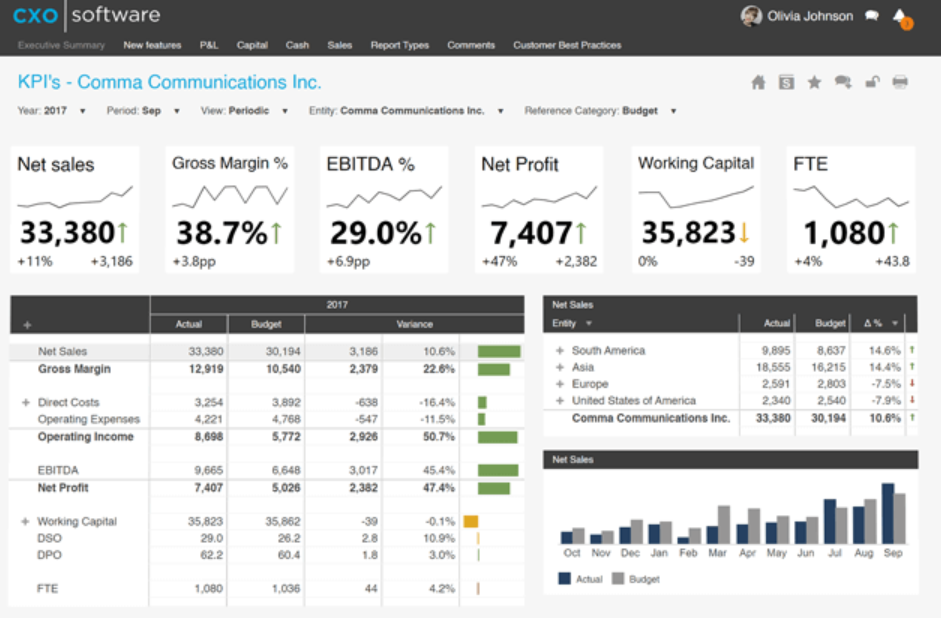The width and height of the screenshot is (941, 618).
Task: Select the Operating Income row label
Action: [x=85, y=437]
